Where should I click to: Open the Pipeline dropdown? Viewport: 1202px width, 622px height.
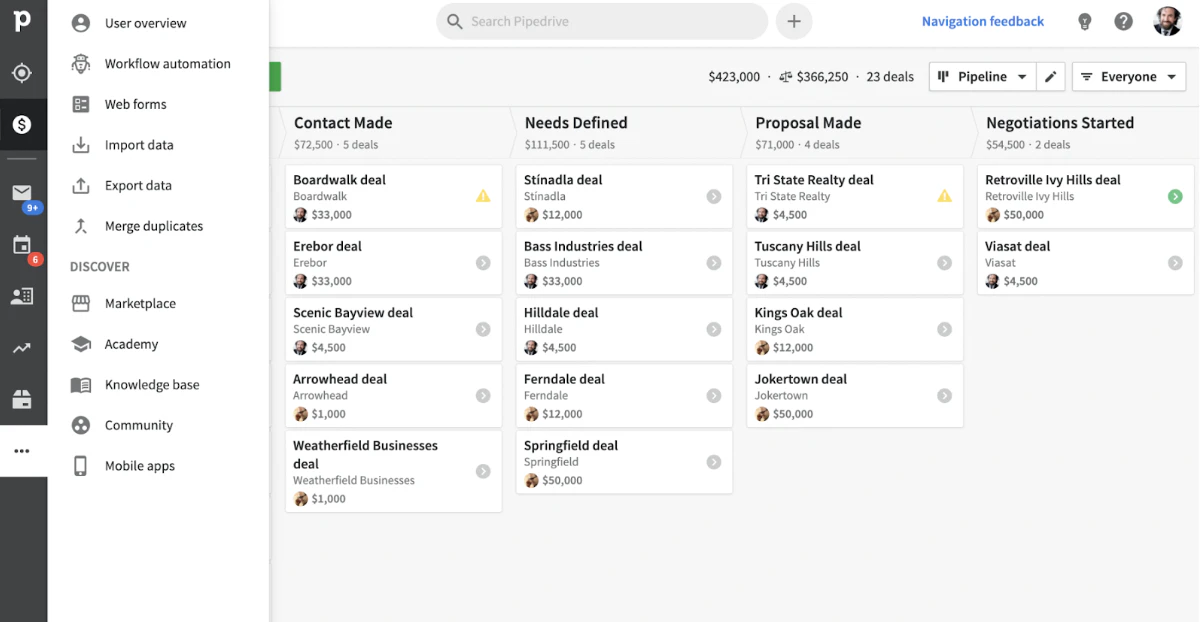click(982, 77)
